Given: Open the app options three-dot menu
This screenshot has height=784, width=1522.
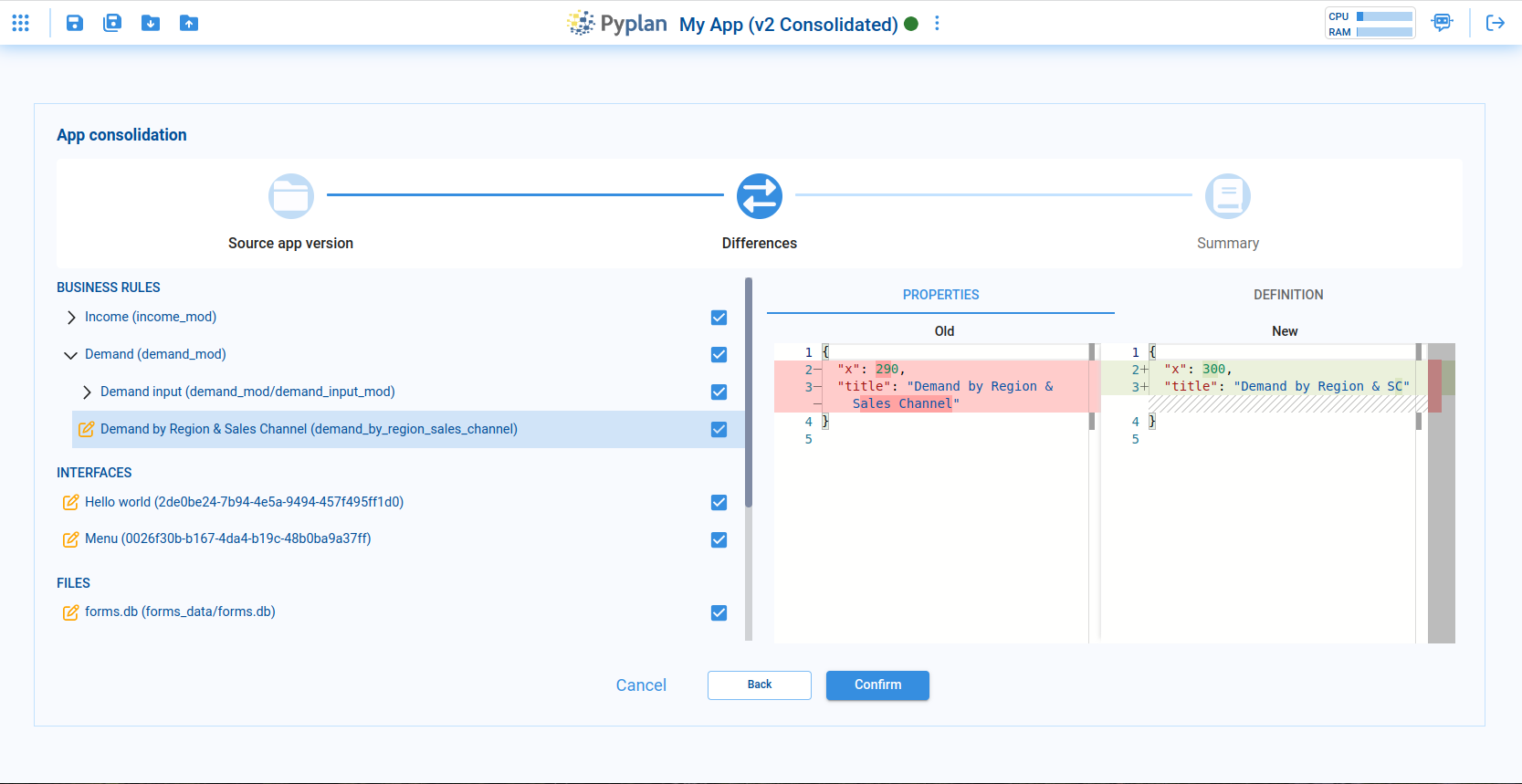Looking at the screenshot, I should (937, 24).
